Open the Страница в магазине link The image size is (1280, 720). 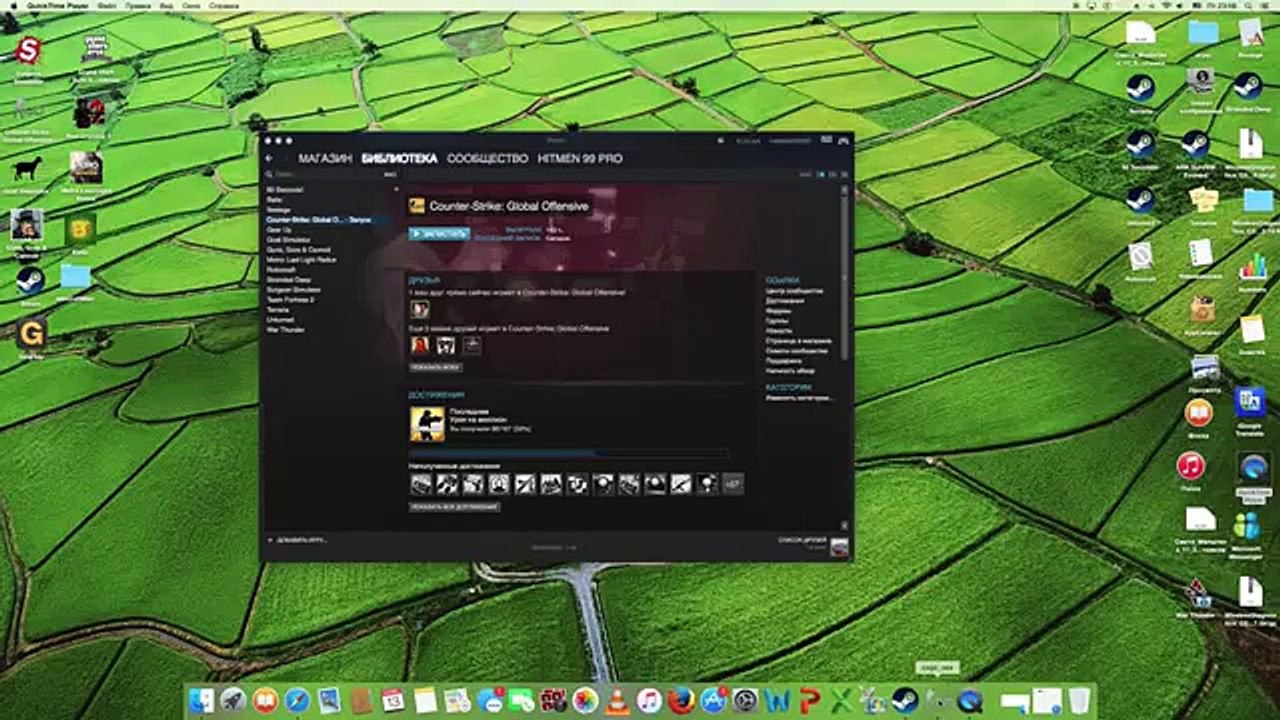(797, 341)
